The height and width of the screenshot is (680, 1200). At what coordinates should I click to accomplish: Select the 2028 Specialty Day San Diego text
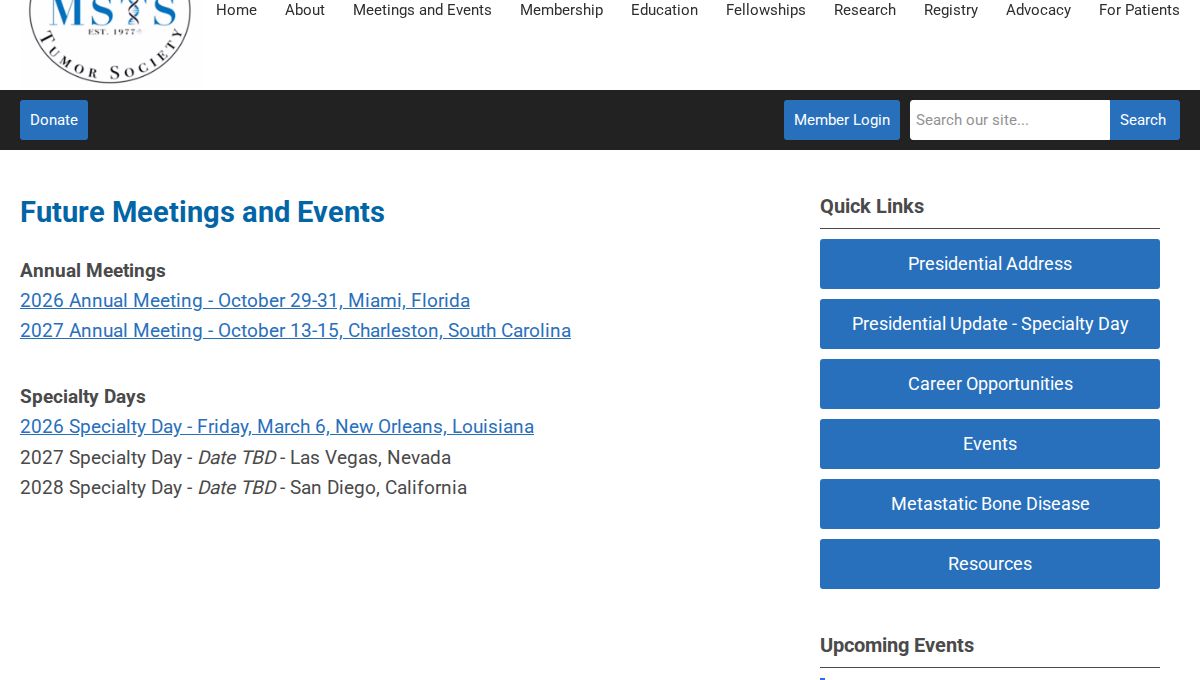[243, 488]
